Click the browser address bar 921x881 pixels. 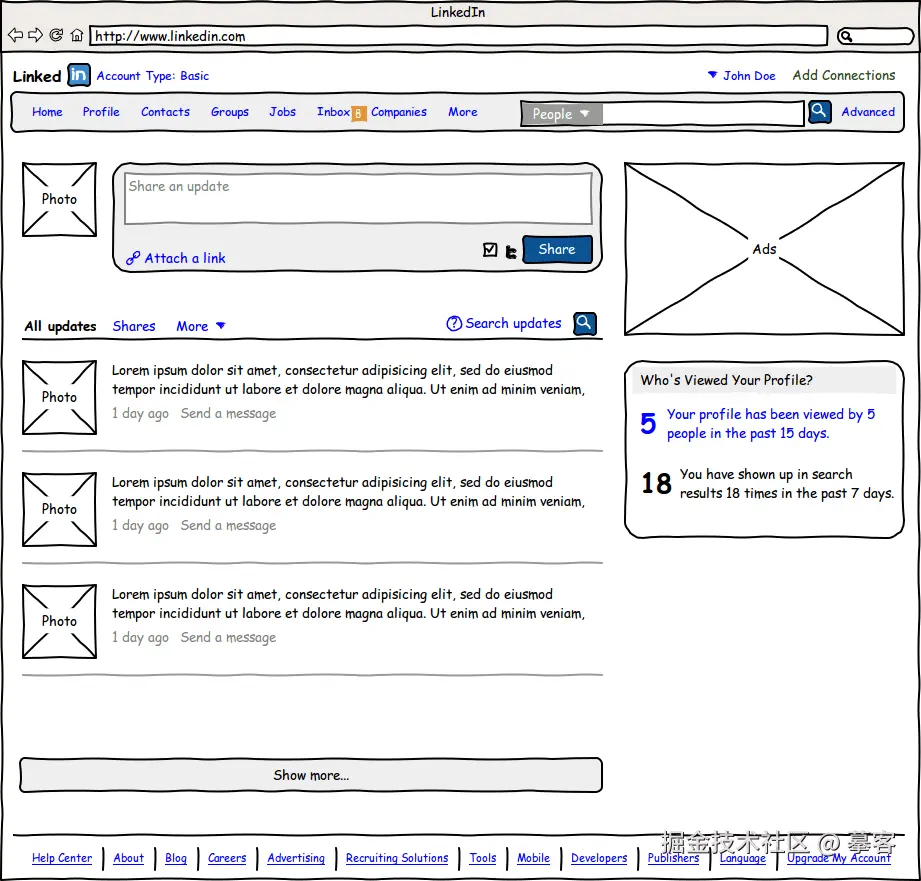pyautogui.click(x=458, y=36)
